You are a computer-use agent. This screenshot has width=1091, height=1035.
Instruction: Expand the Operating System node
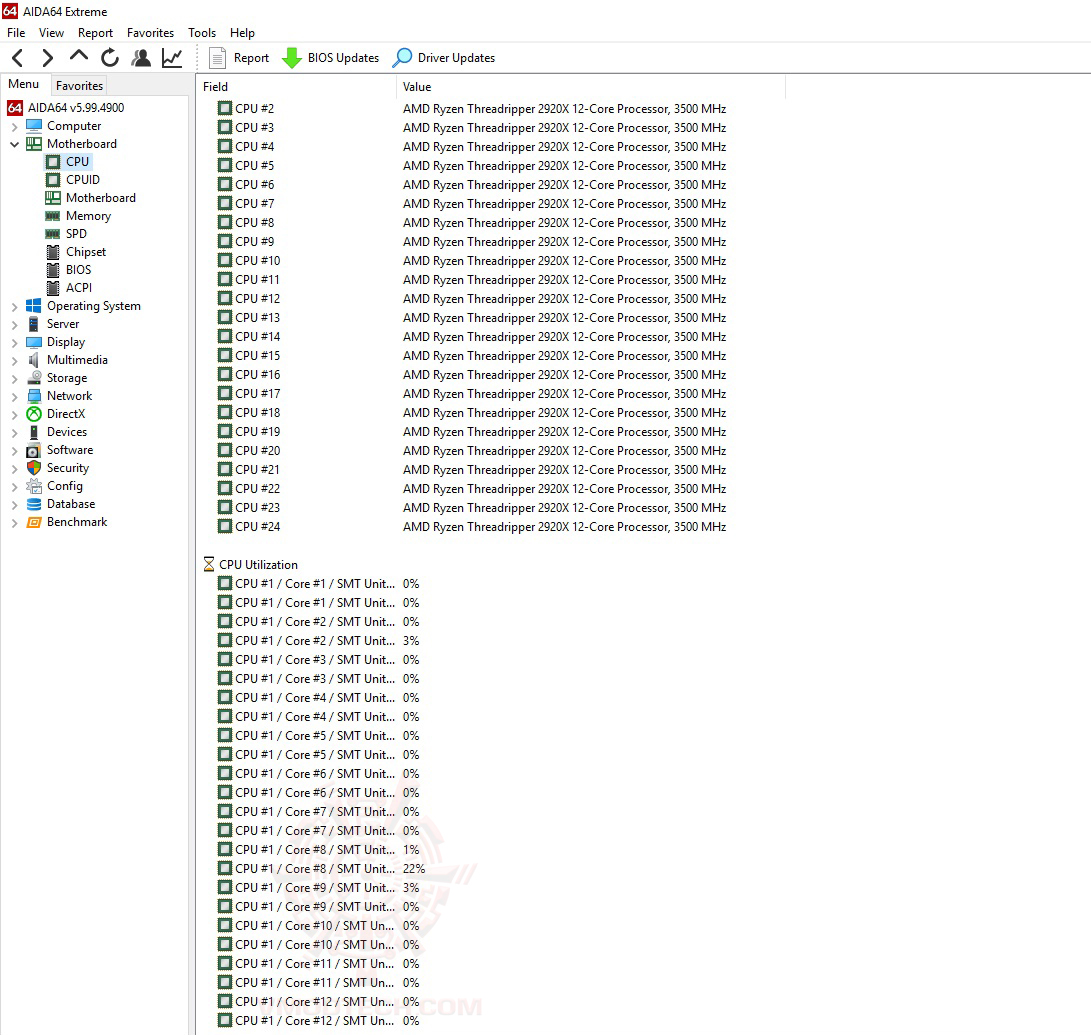click(x=15, y=307)
